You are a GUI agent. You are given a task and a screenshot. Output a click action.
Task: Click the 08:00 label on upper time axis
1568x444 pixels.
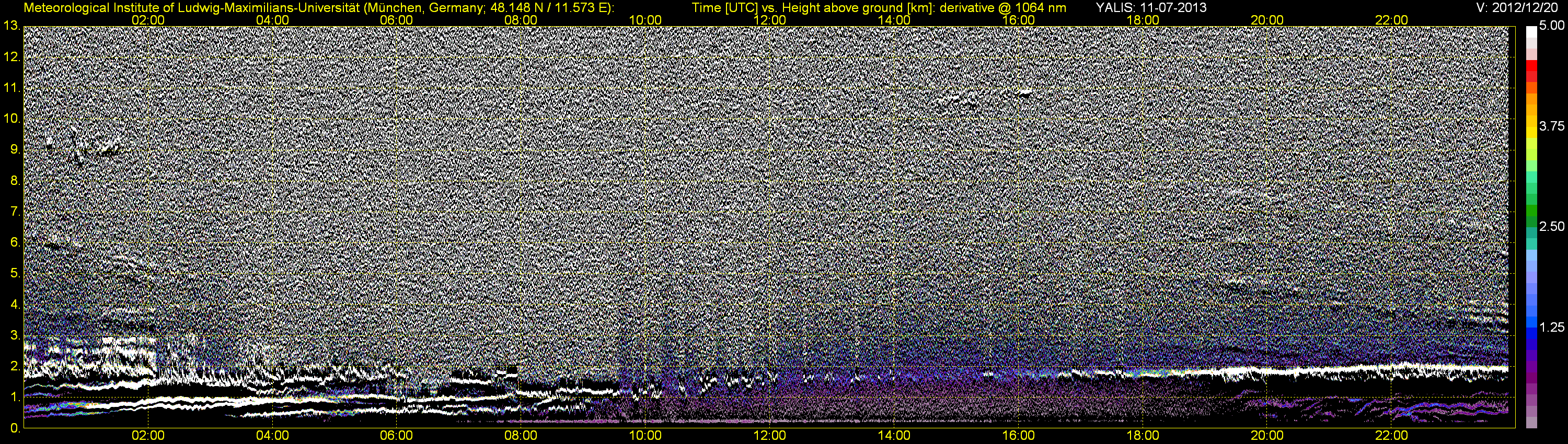click(x=522, y=20)
